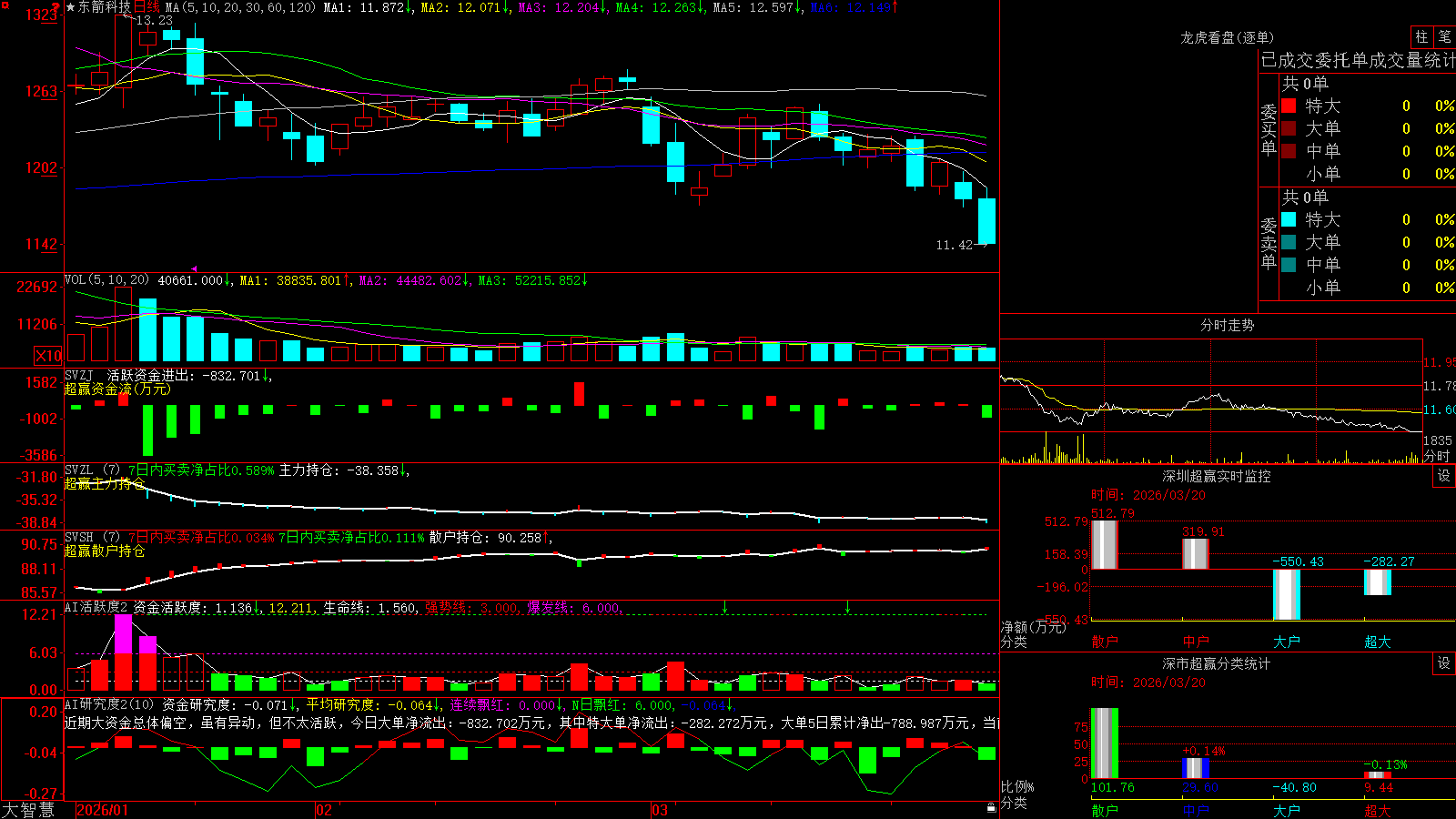This screenshot has width=1456, height=819.
Task: Click the dark red 中单 buy-order swatch
Action: (1289, 150)
